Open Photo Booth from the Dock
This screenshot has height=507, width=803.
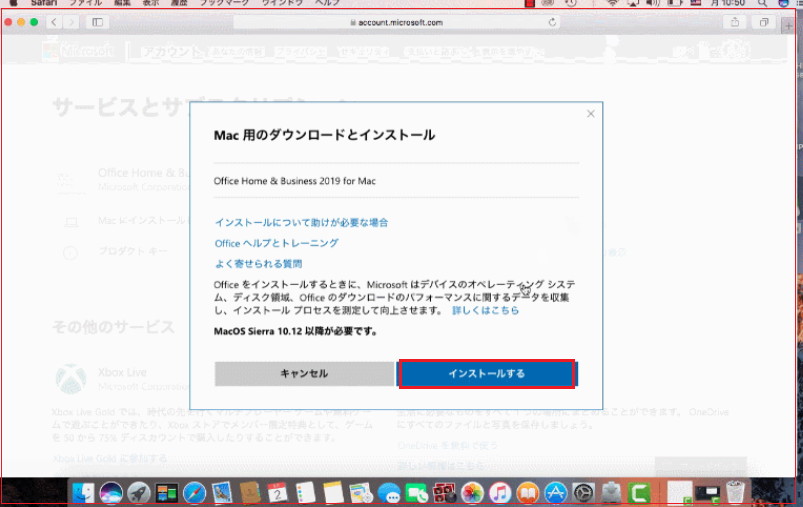(x=445, y=493)
